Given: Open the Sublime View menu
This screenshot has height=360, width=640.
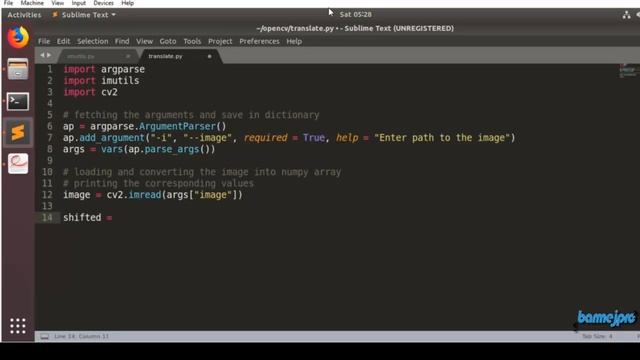Looking at the screenshot, I should tap(144, 41).
